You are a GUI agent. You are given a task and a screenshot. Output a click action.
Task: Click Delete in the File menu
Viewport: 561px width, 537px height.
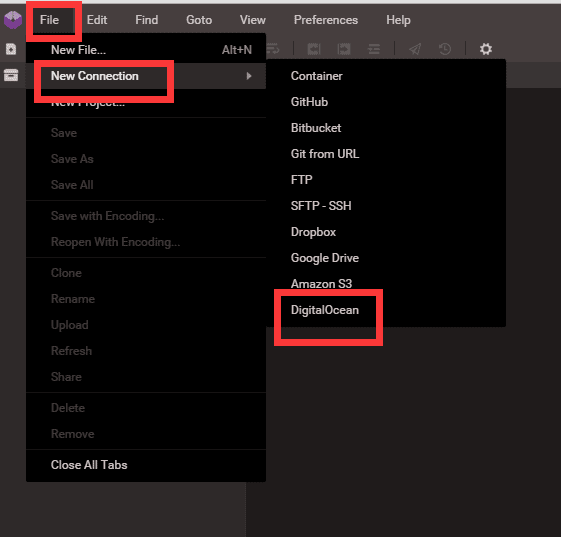[146, 408]
